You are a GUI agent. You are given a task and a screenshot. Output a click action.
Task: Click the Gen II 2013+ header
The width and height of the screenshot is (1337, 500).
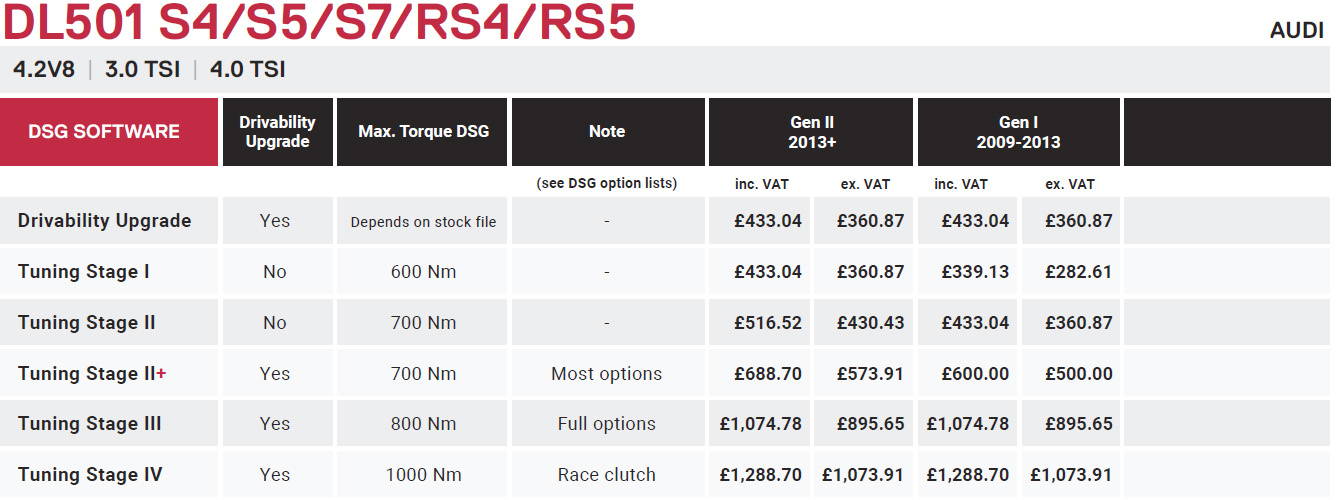(811, 132)
